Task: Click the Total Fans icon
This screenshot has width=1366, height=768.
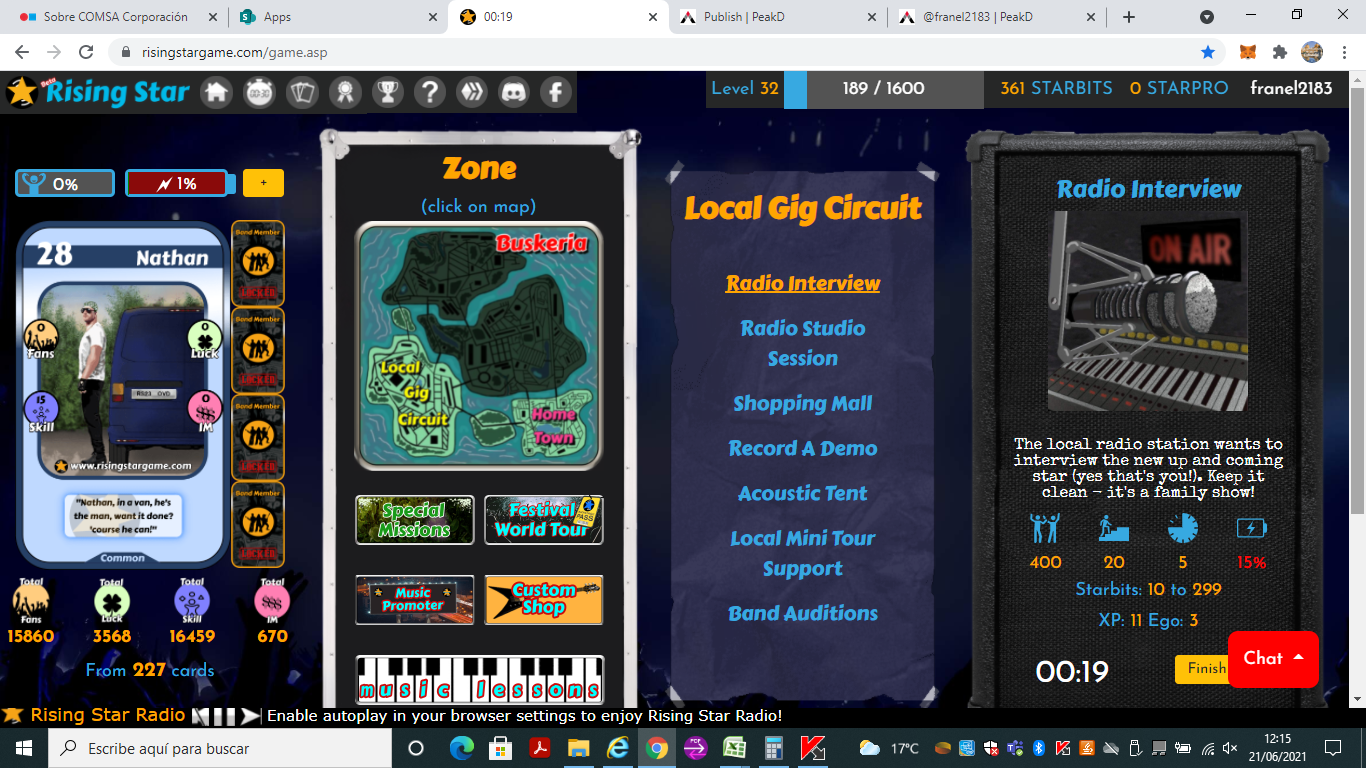Action: (x=31, y=601)
